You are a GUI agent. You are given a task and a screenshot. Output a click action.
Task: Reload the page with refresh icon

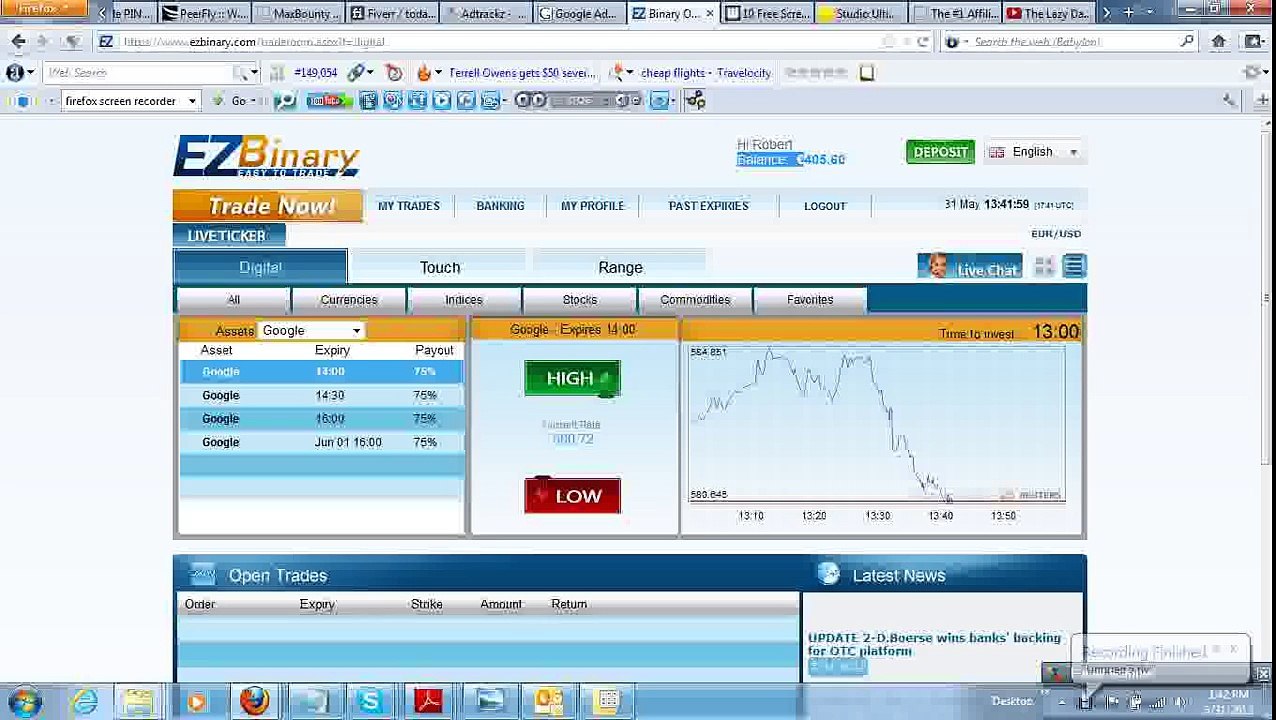click(922, 42)
